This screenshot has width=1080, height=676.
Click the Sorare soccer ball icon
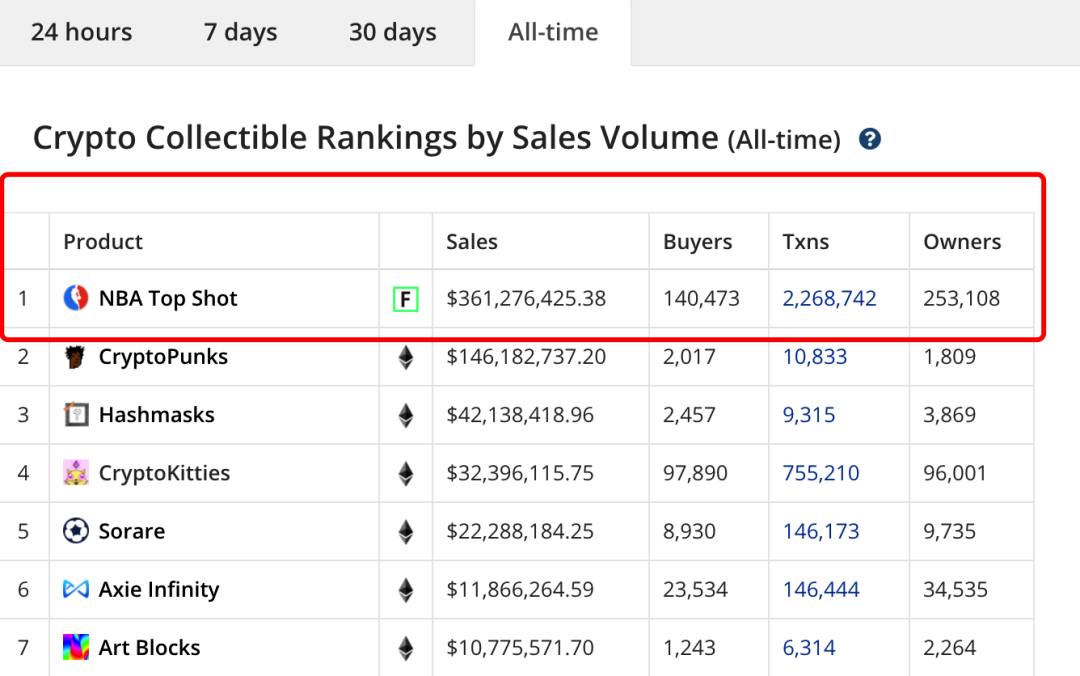coord(76,531)
